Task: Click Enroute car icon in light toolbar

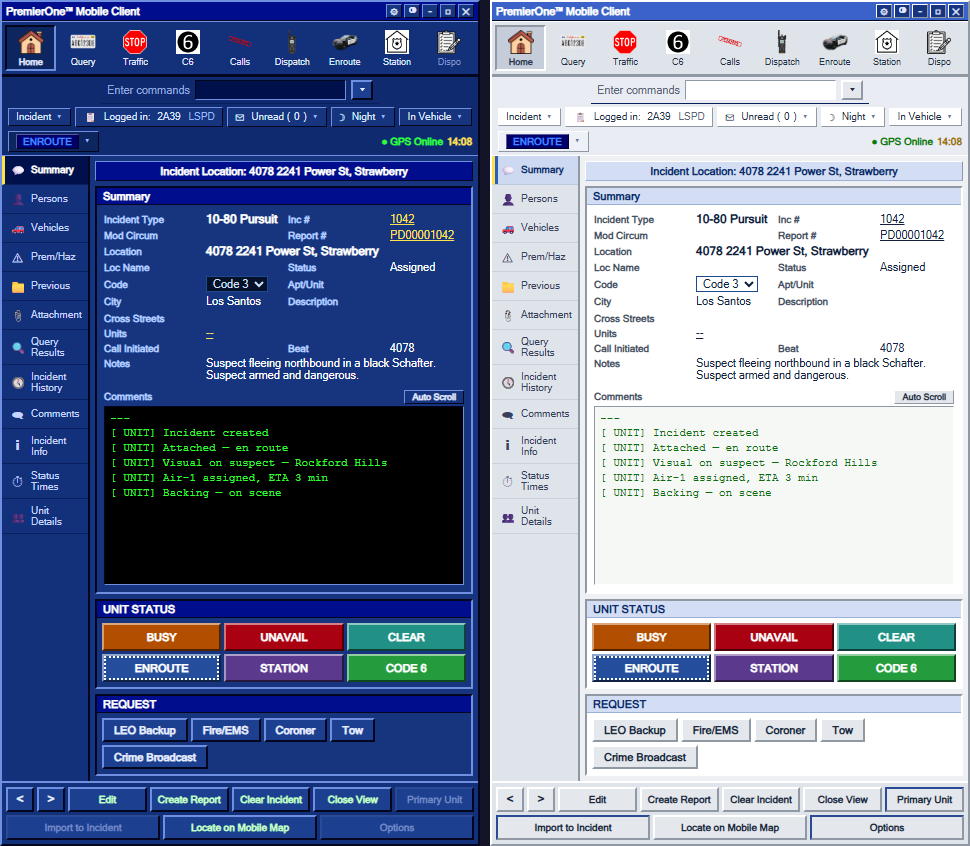Action: [x=835, y=48]
